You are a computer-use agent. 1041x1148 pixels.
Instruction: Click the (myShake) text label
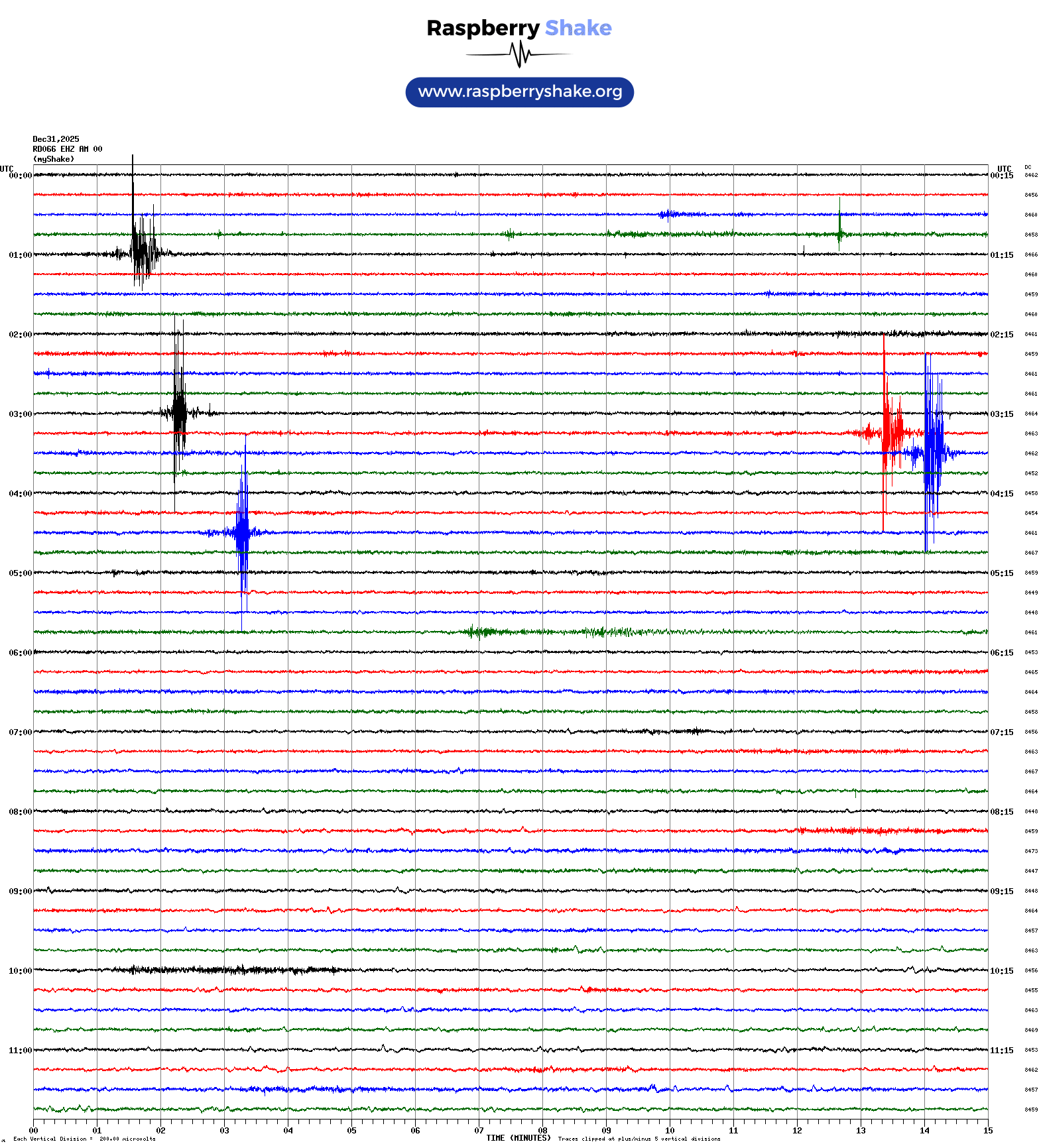coord(54,159)
